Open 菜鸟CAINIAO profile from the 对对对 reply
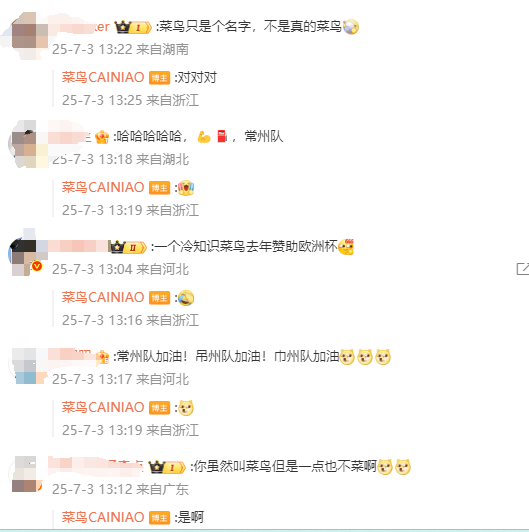Screen dimensions: 529x532 (103, 78)
